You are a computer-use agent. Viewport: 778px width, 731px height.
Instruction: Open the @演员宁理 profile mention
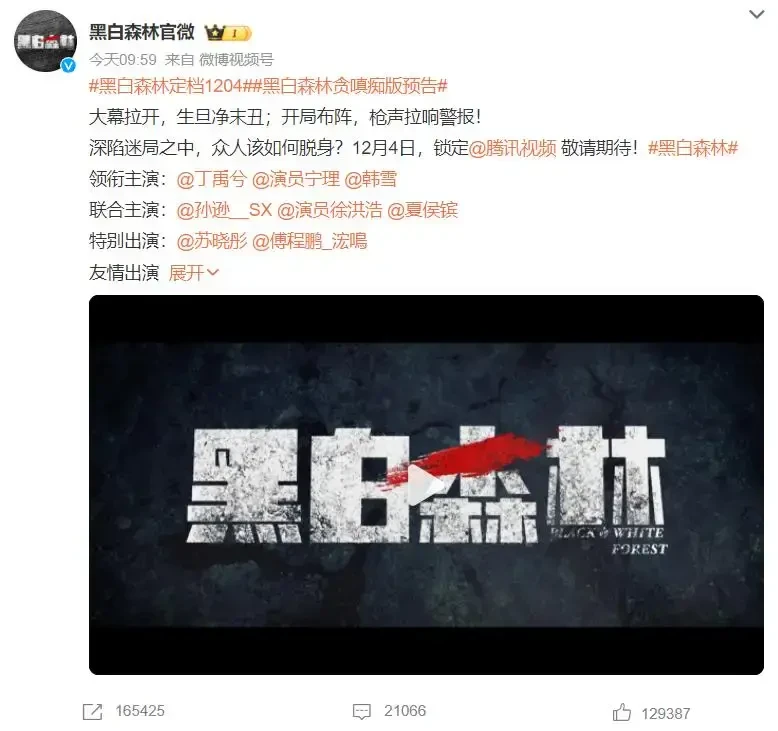296,179
